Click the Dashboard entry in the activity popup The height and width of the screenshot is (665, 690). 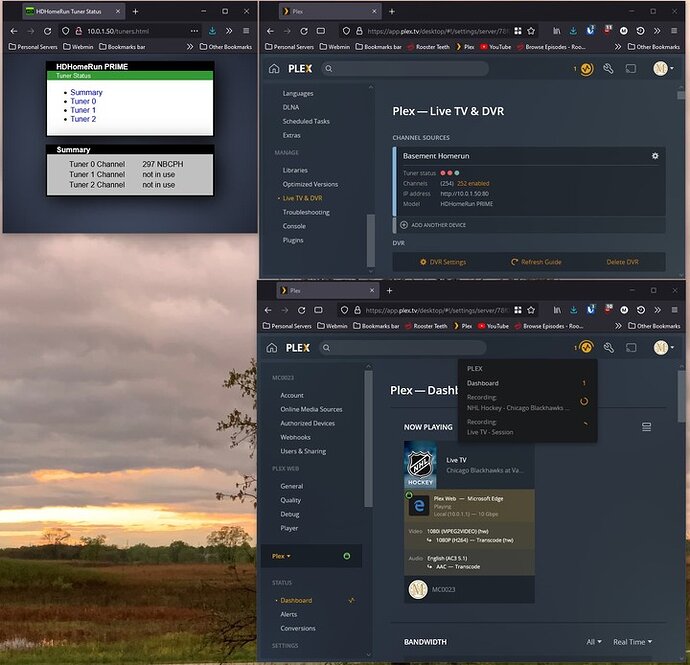tap(527, 383)
